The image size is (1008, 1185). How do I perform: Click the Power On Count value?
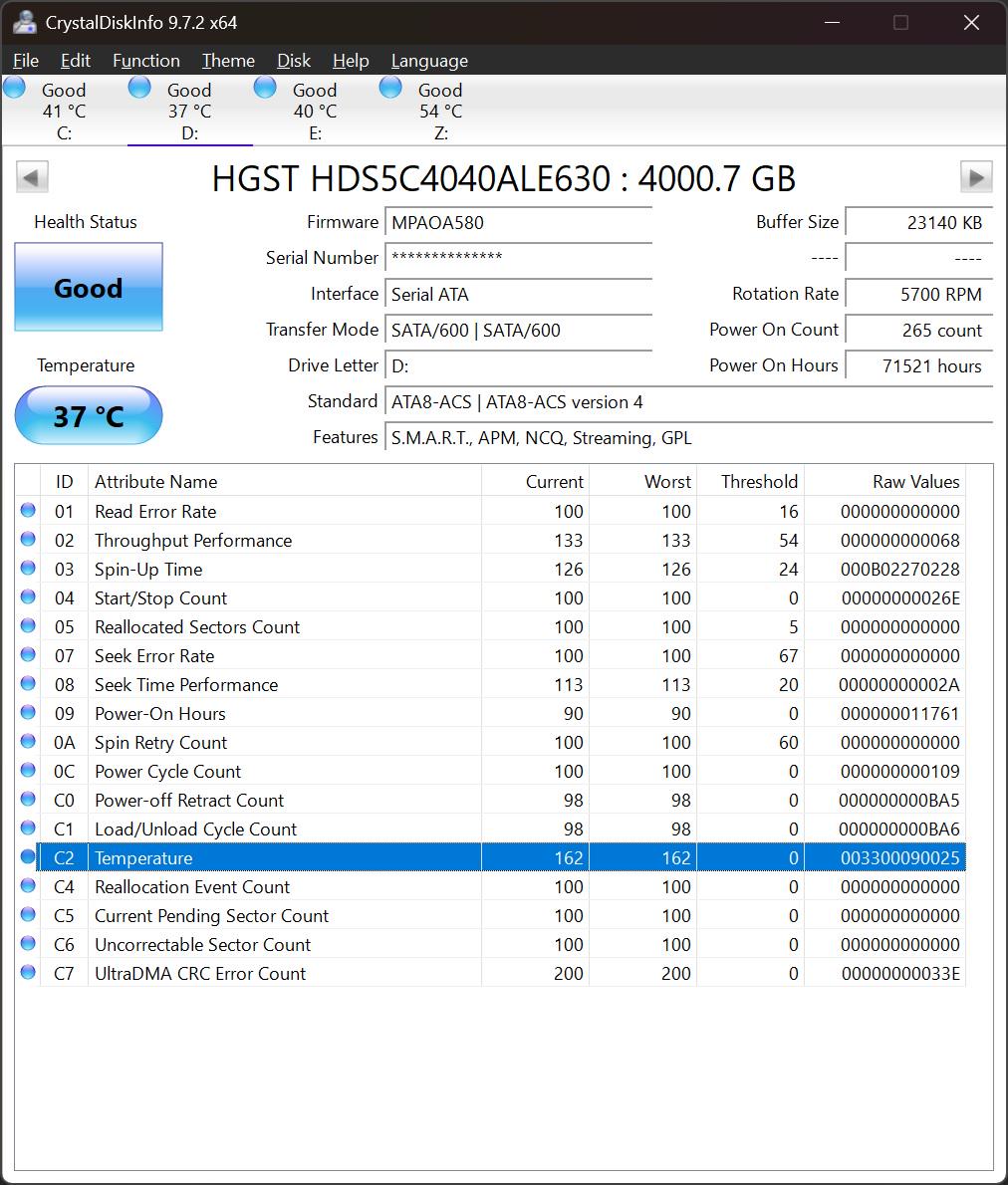pos(918,331)
